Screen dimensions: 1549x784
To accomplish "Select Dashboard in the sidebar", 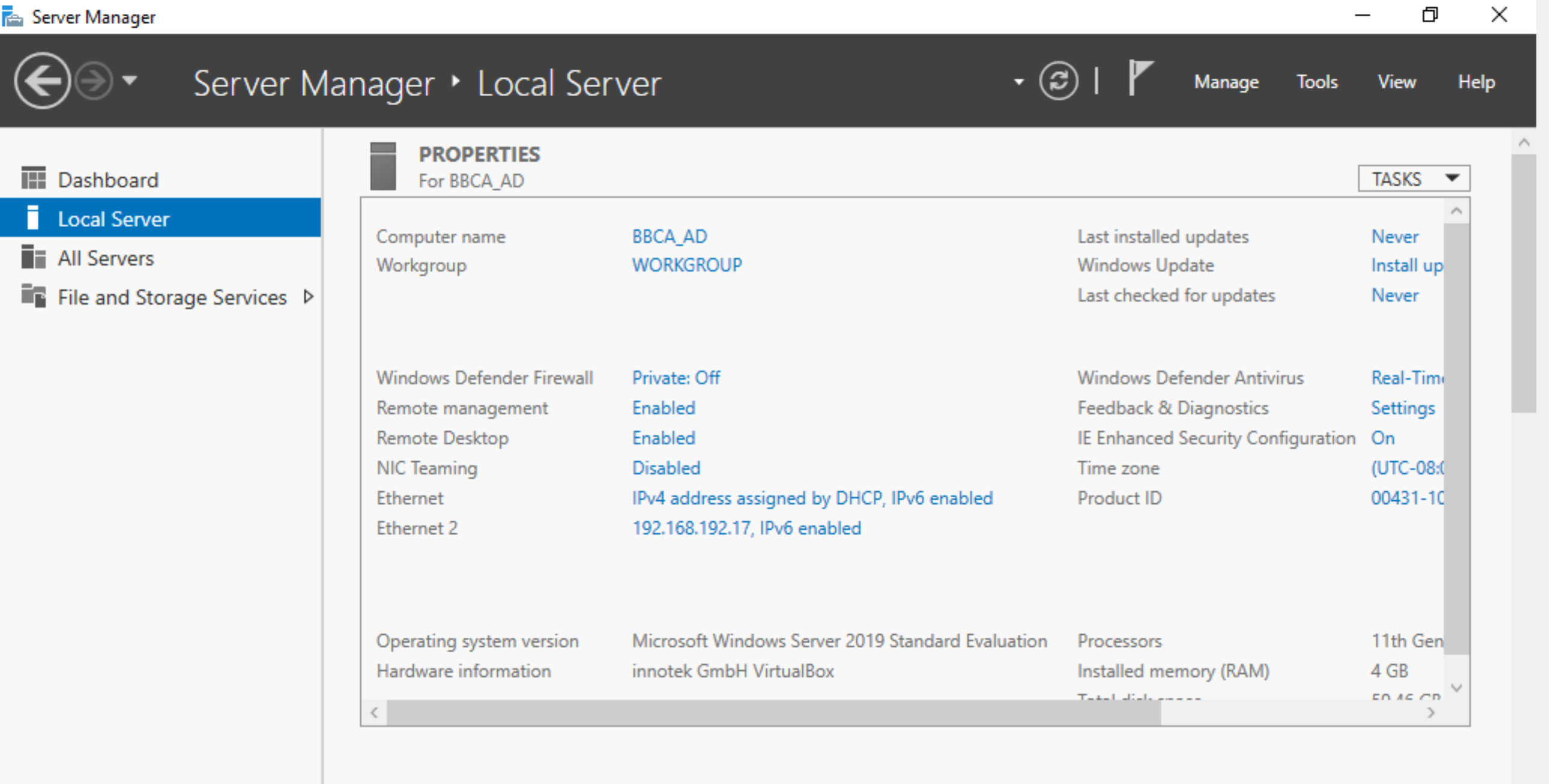I will click(x=160, y=180).
